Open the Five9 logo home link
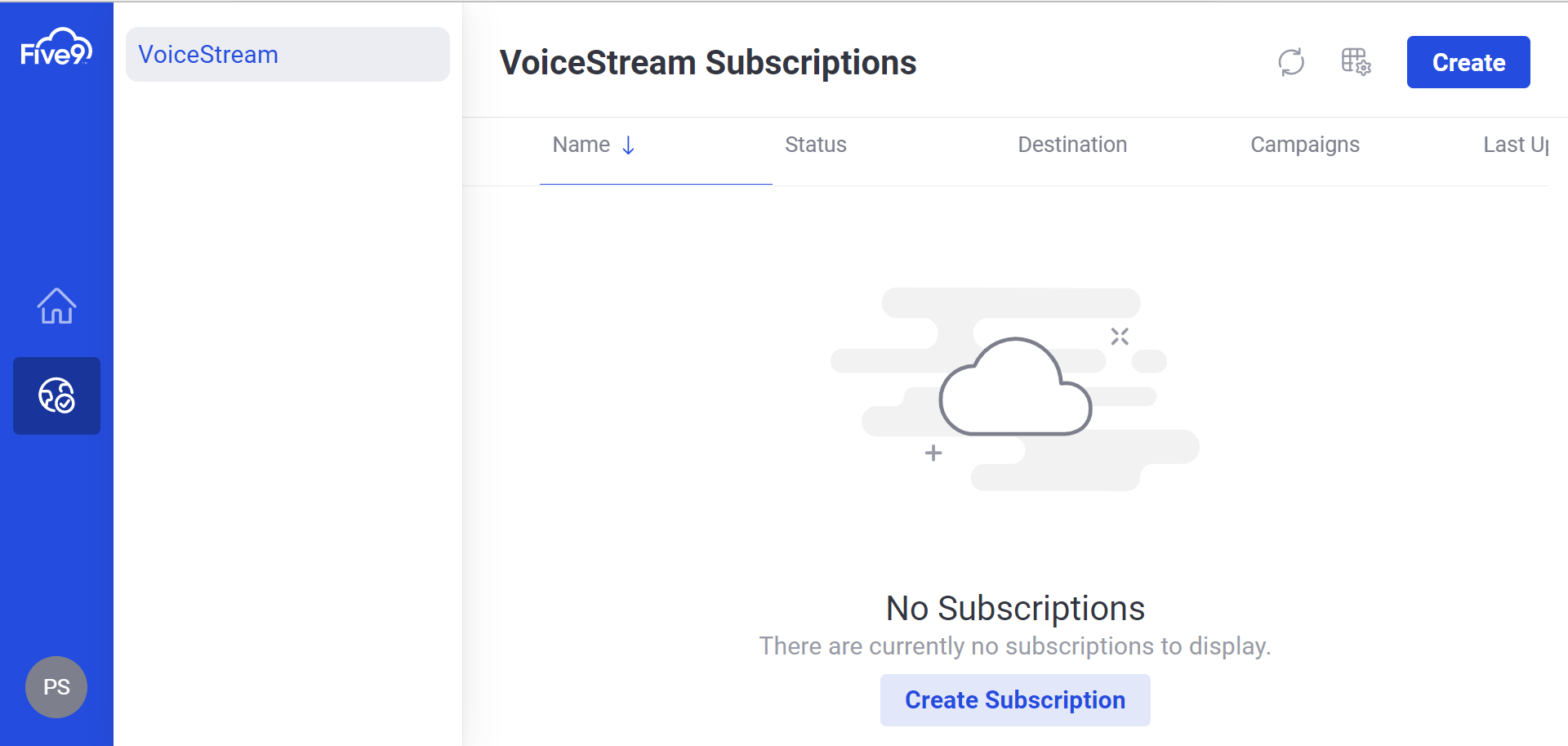 [x=56, y=47]
